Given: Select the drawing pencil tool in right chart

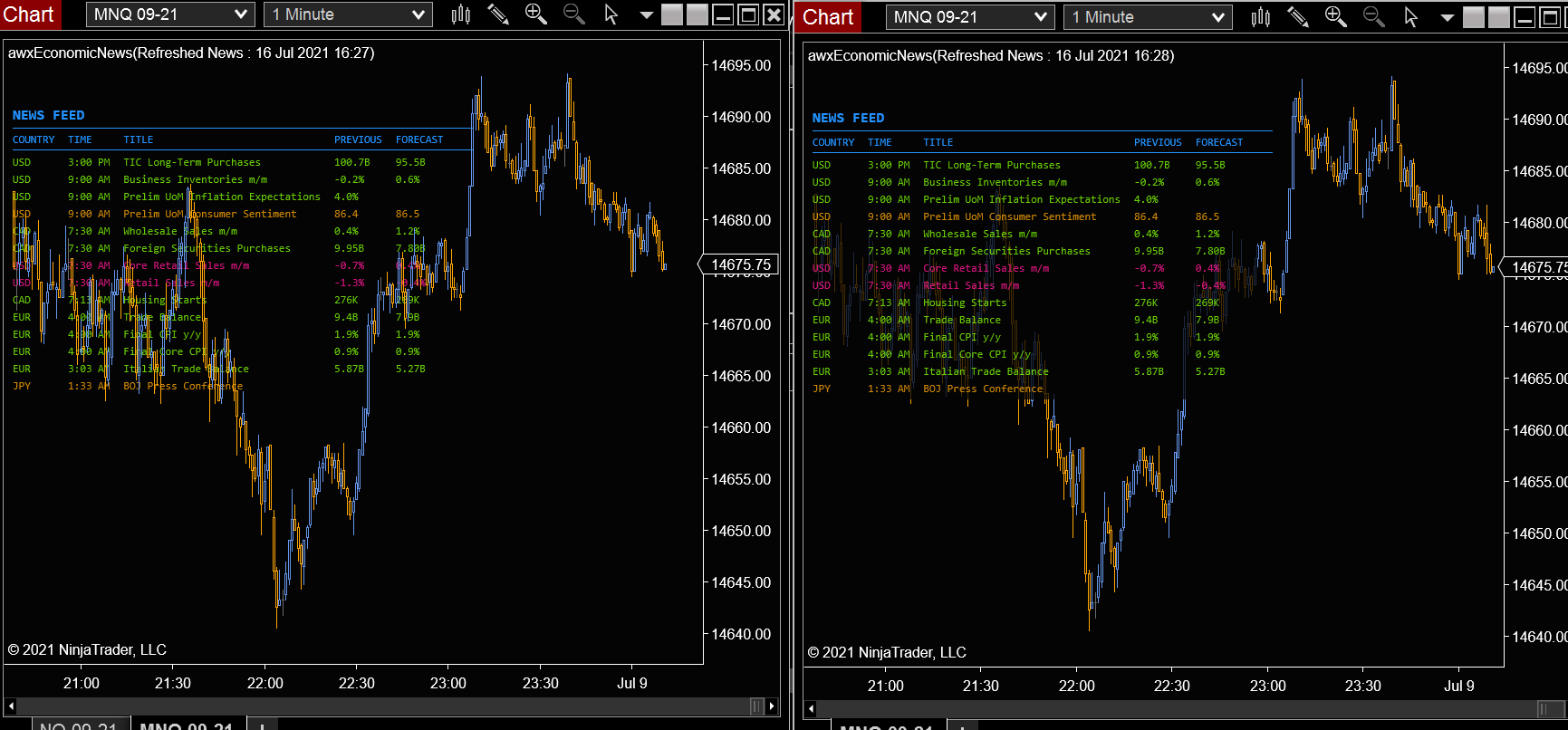Looking at the screenshot, I should click(x=1298, y=17).
